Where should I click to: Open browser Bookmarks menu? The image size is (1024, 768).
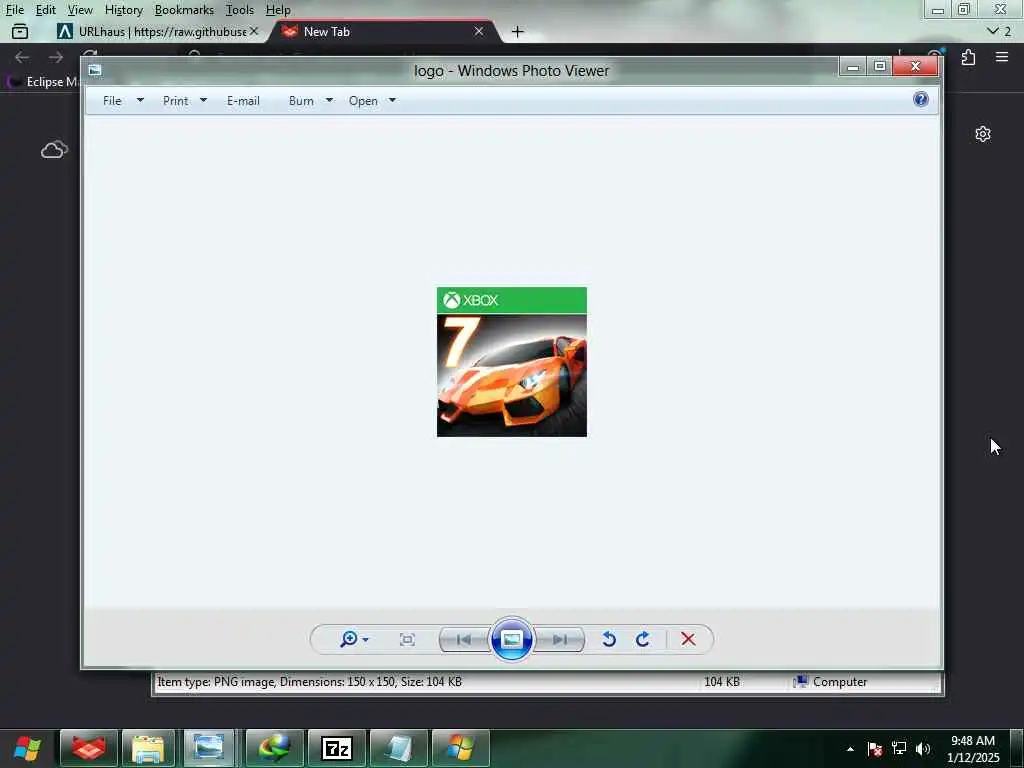184,10
